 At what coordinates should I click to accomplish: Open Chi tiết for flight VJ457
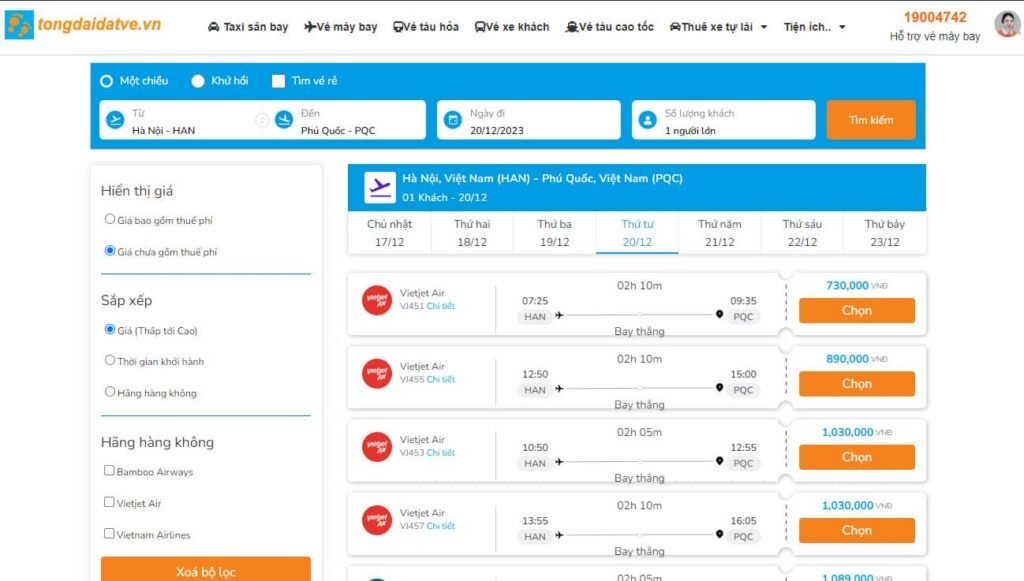(441, 526)
